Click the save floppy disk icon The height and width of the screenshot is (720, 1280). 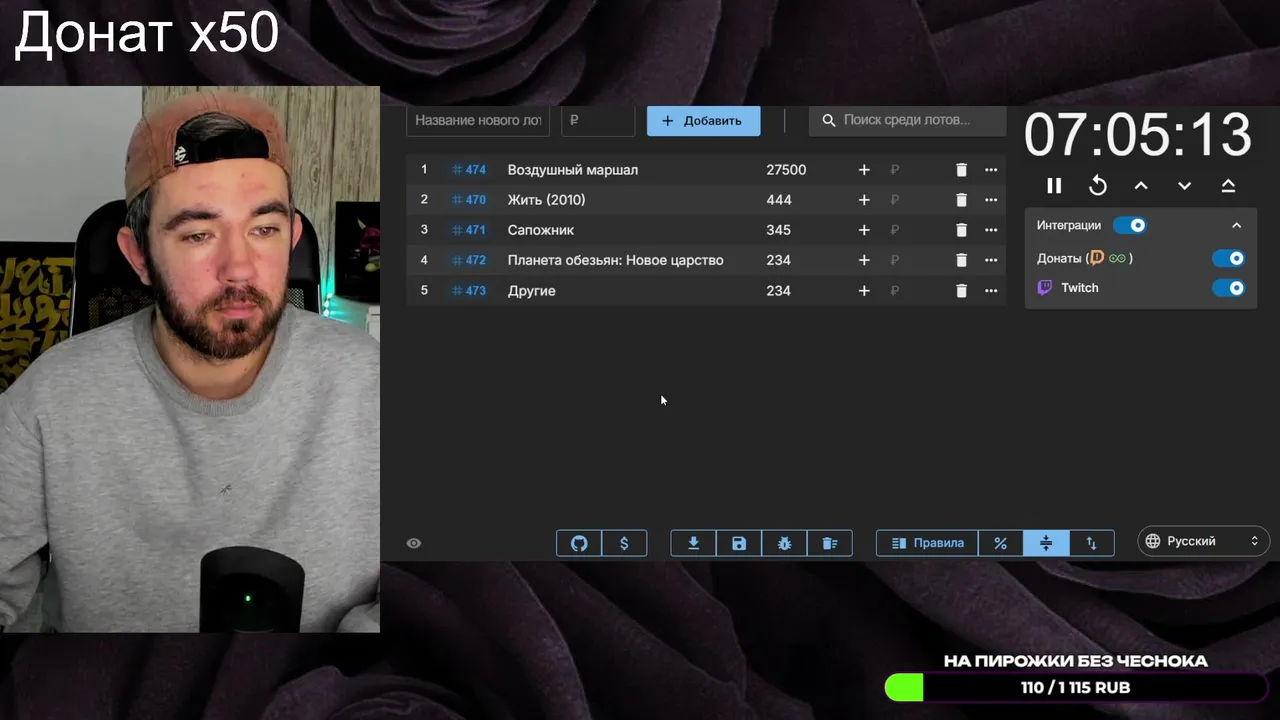click(739, 543)
